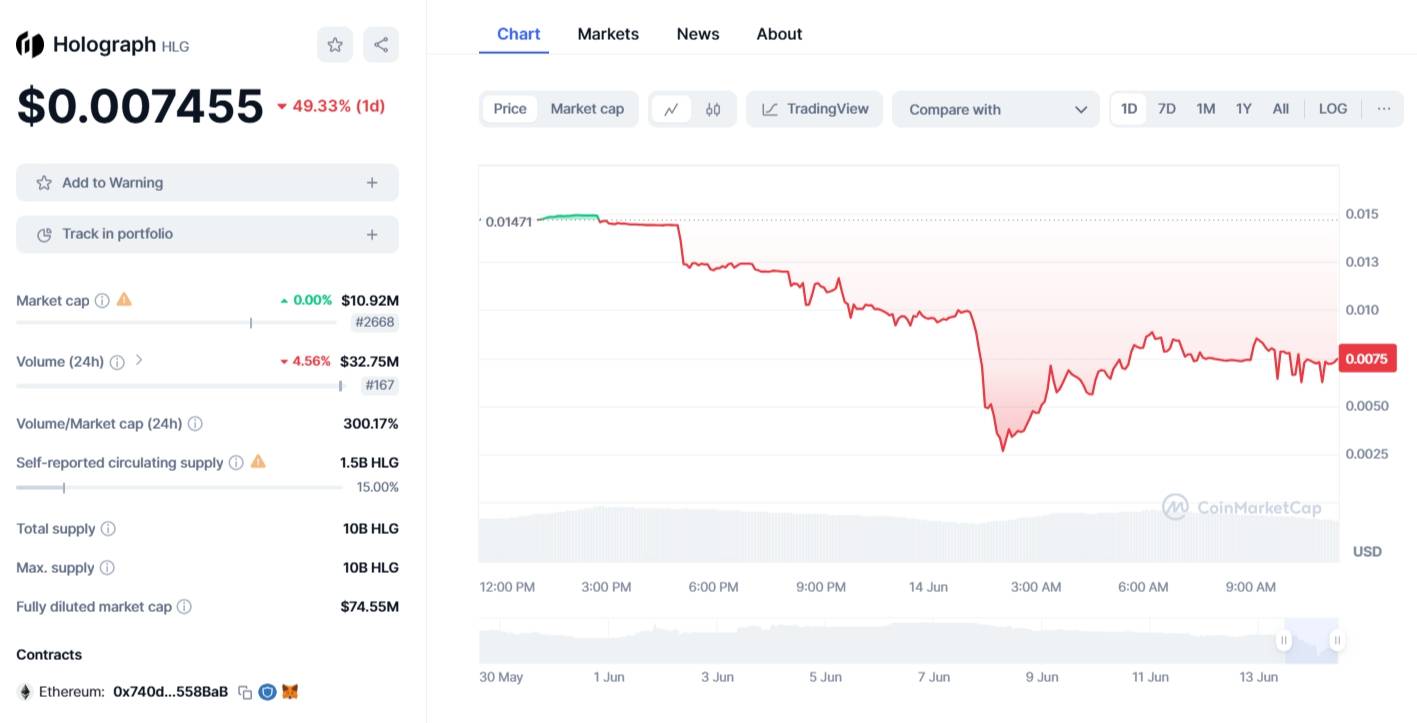1417x723 pixels.
Task: Click the Total supply info icon
Action: click(x=108, y=529)
